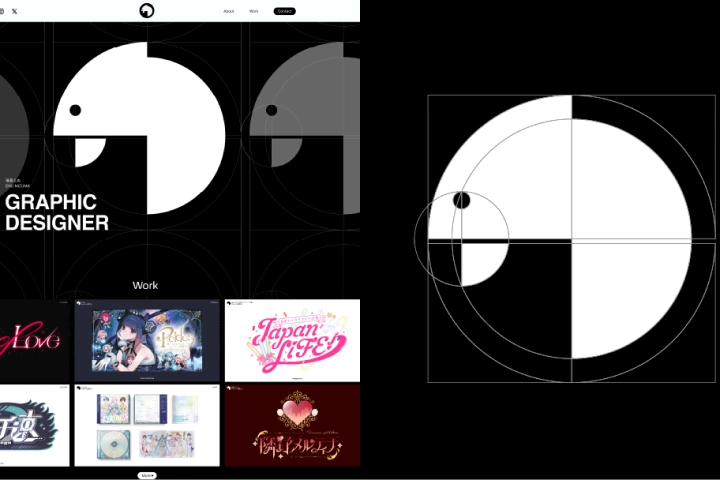The height and width of the screenshot is (480, 720).
Task: Open the pink neon Love logo thumbnail
Action: tap(34, 340)
